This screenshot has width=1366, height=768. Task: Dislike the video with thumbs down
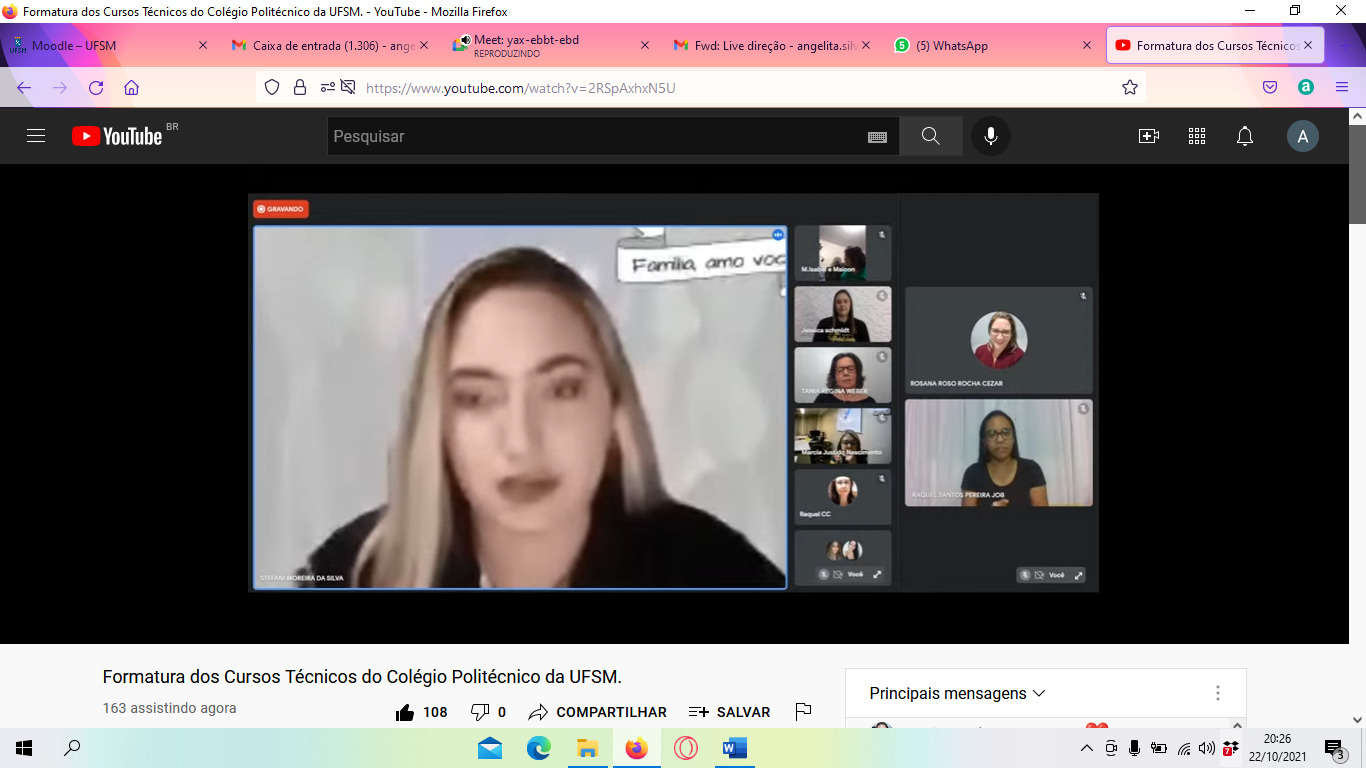tap(480, 712)
